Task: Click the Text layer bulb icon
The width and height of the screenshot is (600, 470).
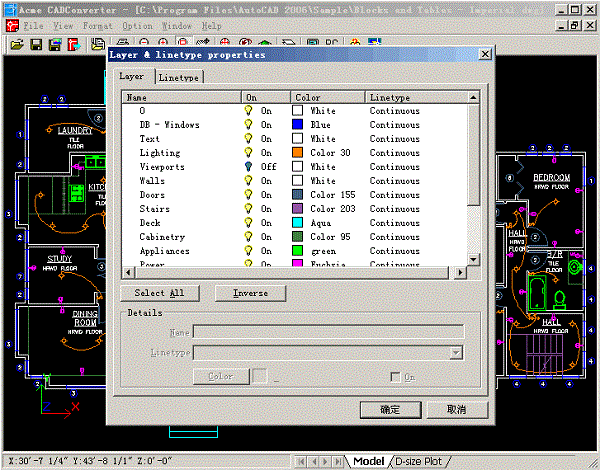Action: pyautogui.click(x=249, y=139)
